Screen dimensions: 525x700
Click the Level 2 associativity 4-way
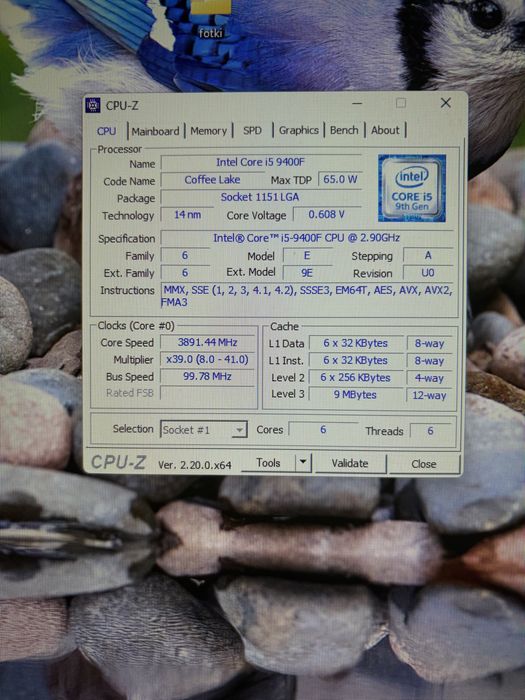click(x=429, y=378)
